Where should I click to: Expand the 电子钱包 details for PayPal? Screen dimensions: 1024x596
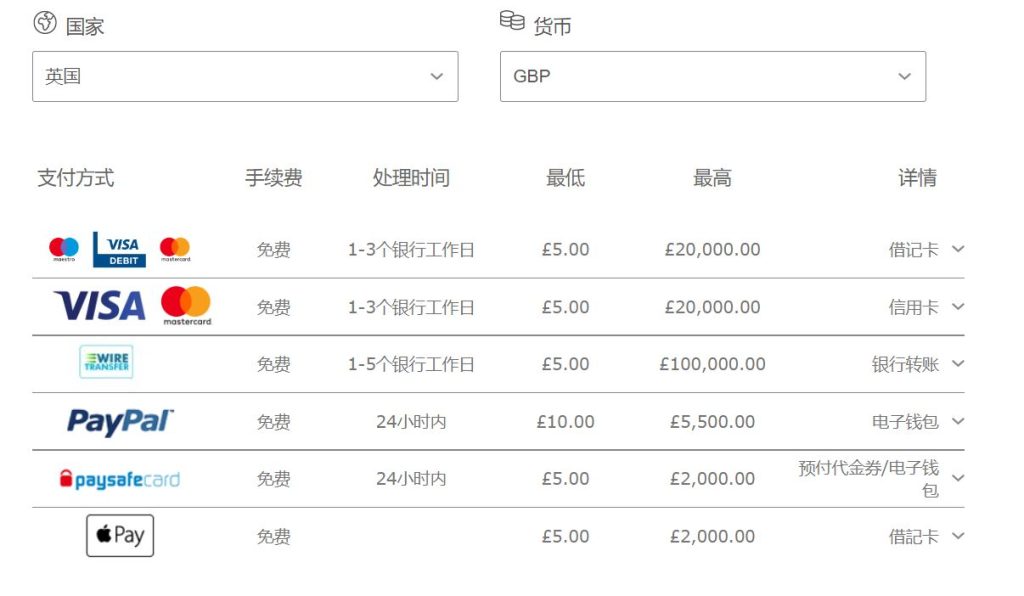click(958, 421)
